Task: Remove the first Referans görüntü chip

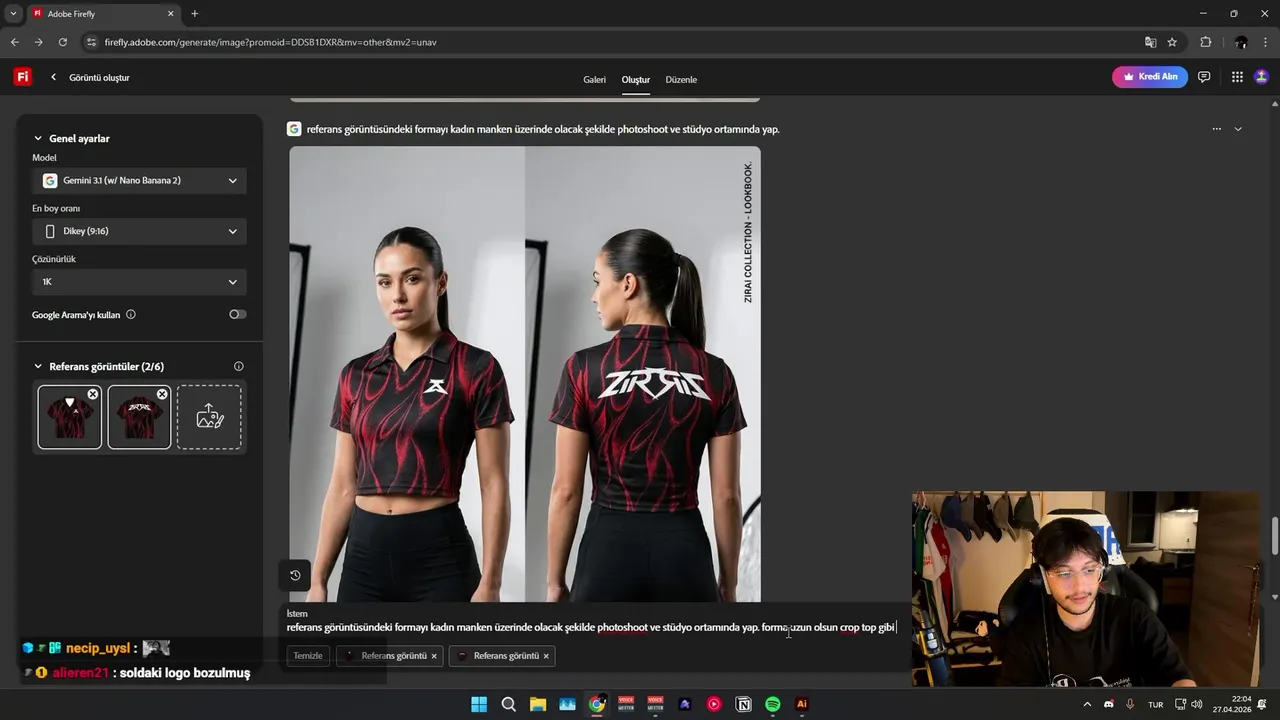Action: pos(434,656)
